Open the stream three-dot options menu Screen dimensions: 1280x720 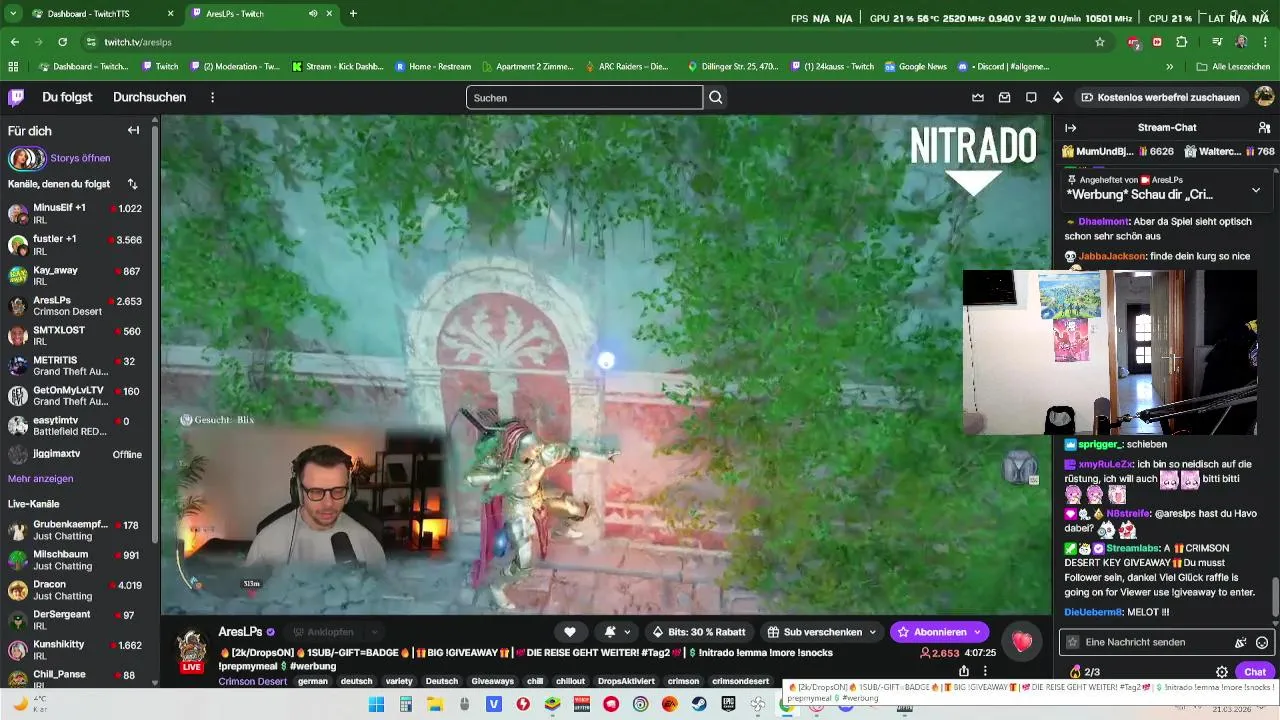coord(985,671)
